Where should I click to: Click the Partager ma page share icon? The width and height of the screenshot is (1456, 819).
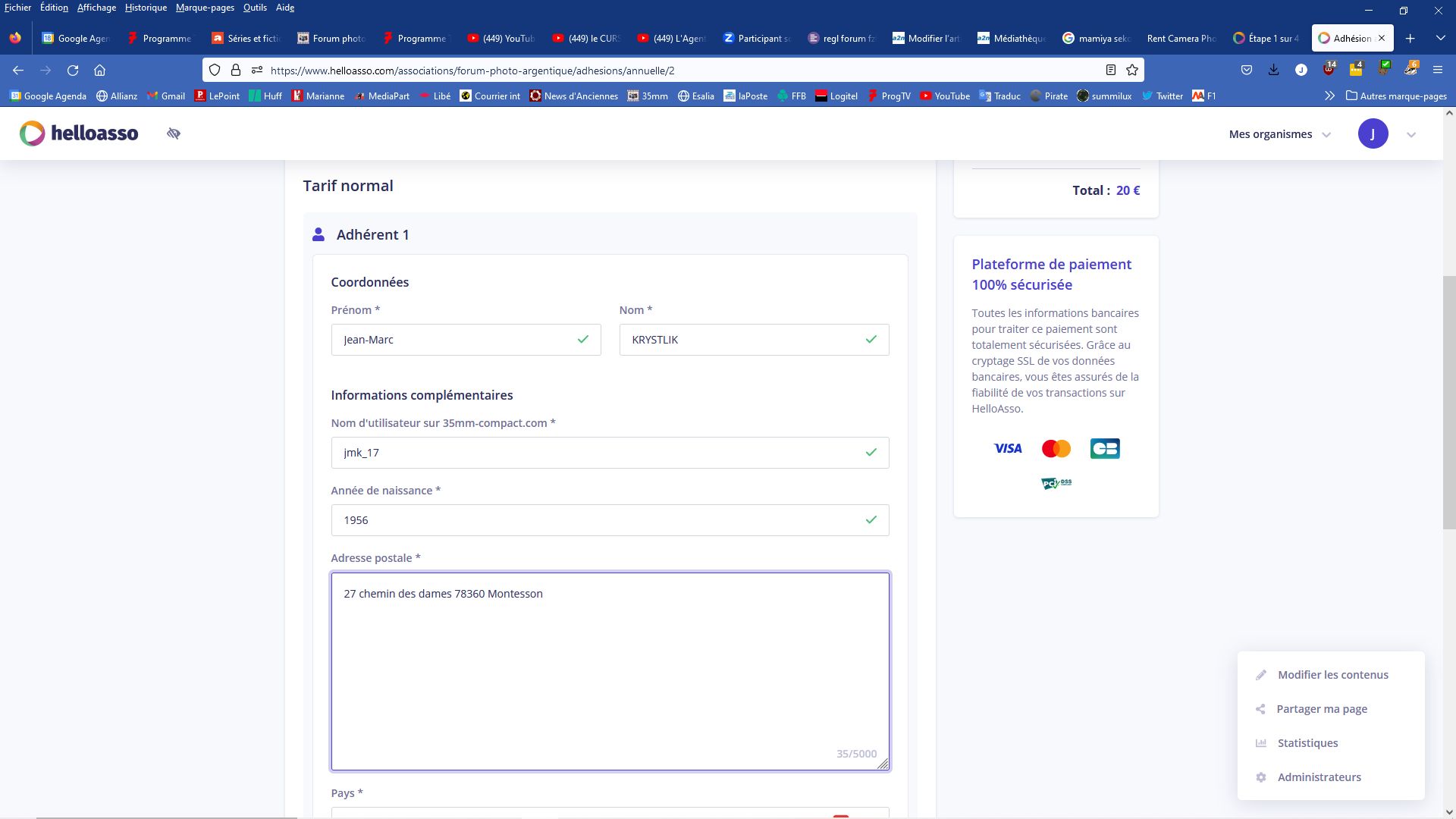click(1260, 709)
